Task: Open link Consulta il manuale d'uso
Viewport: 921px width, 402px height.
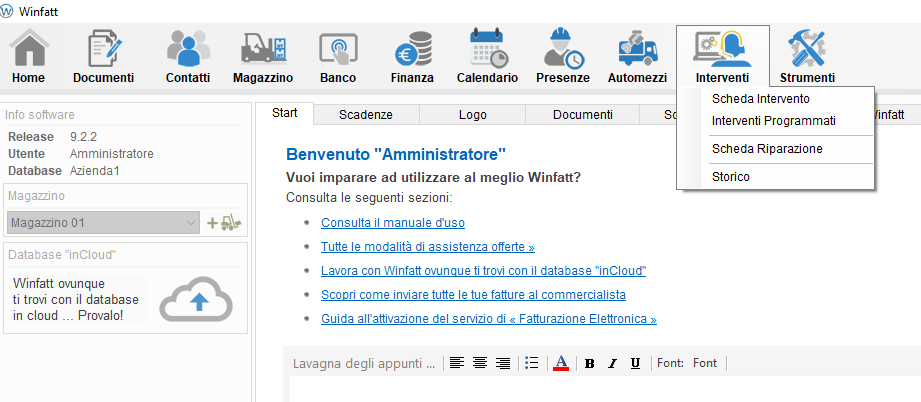Action: (393, 223)
